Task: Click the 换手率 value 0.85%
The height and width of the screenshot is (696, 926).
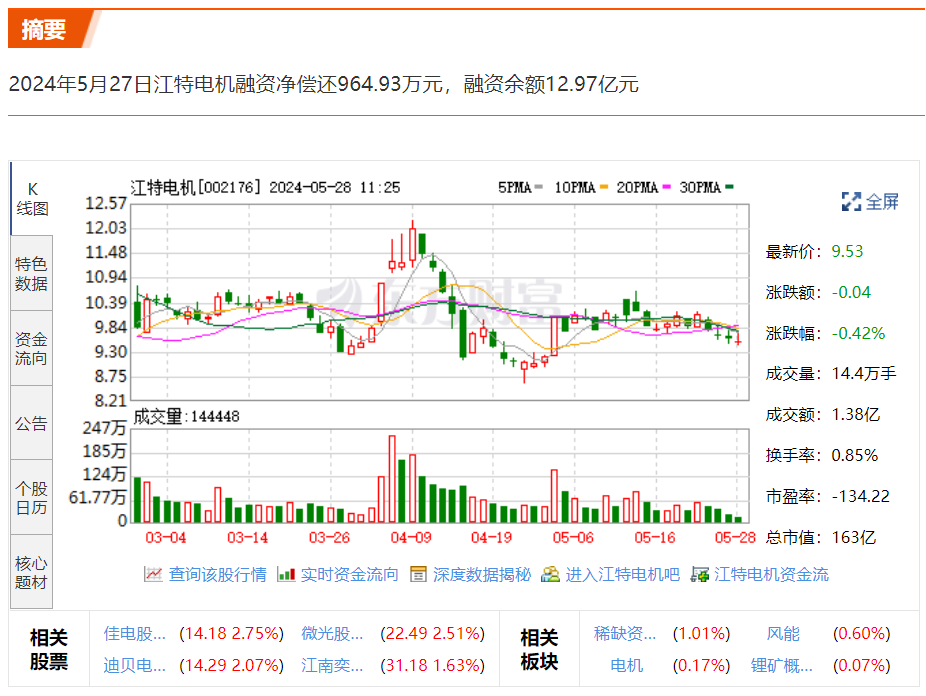Action: point(855,455)
